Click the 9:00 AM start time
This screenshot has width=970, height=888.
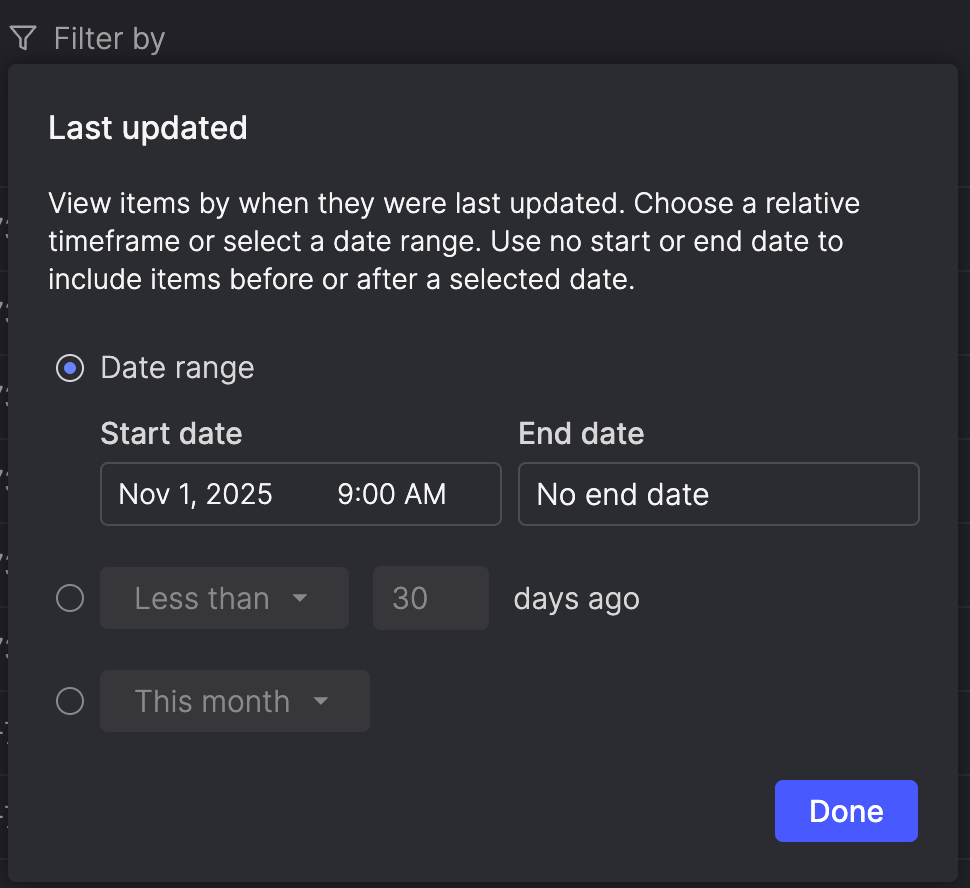pos(392,494)
